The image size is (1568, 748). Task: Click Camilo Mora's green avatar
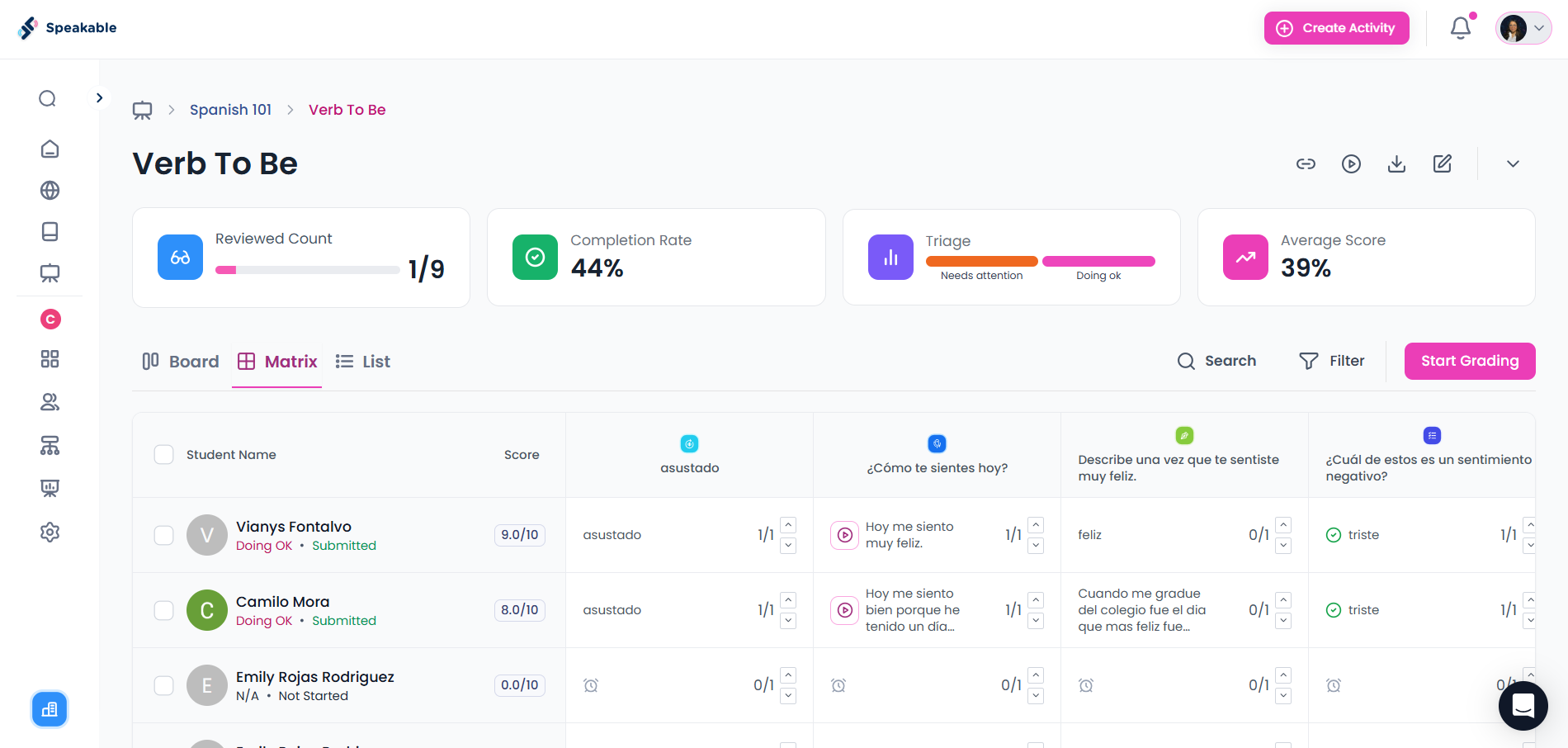(x=207, y=610)
